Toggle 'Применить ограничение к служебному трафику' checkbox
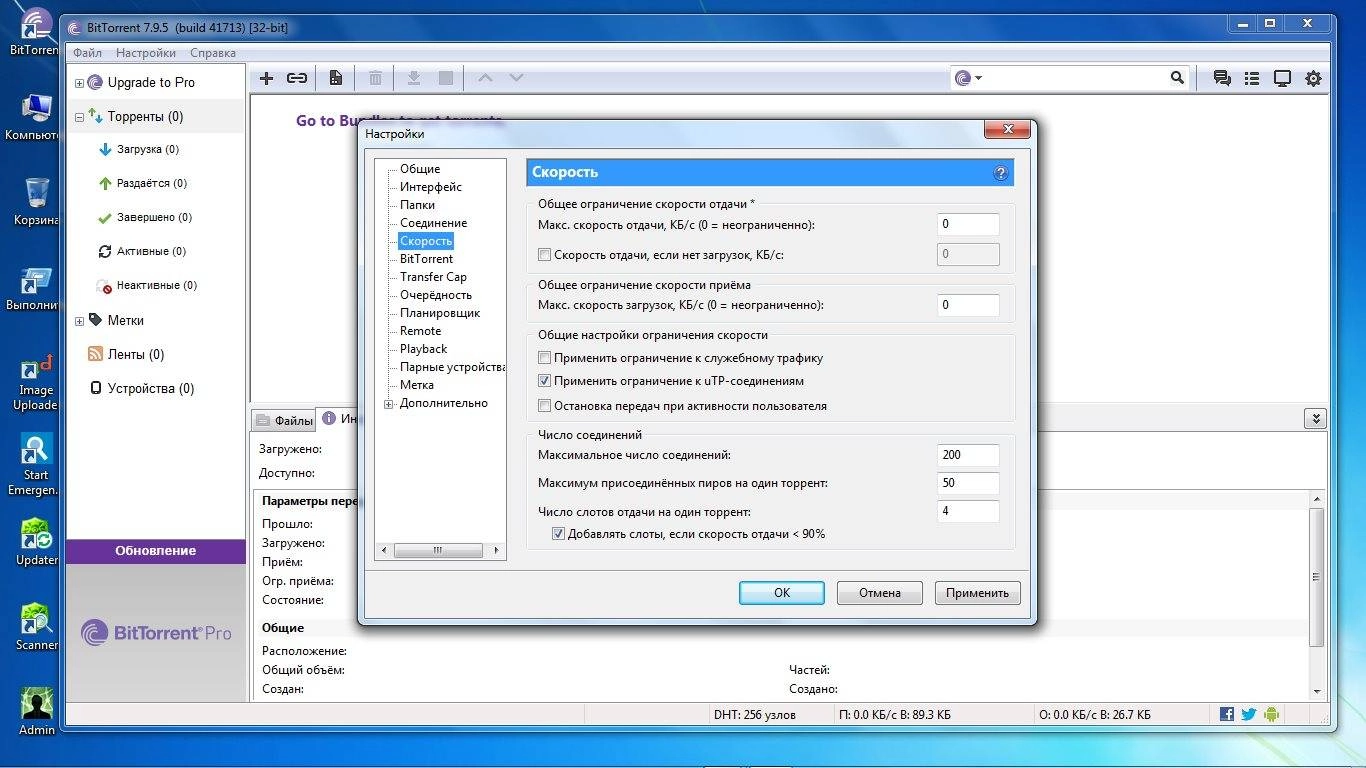This screenshot has width=1366, height=768. click(545, 358)
